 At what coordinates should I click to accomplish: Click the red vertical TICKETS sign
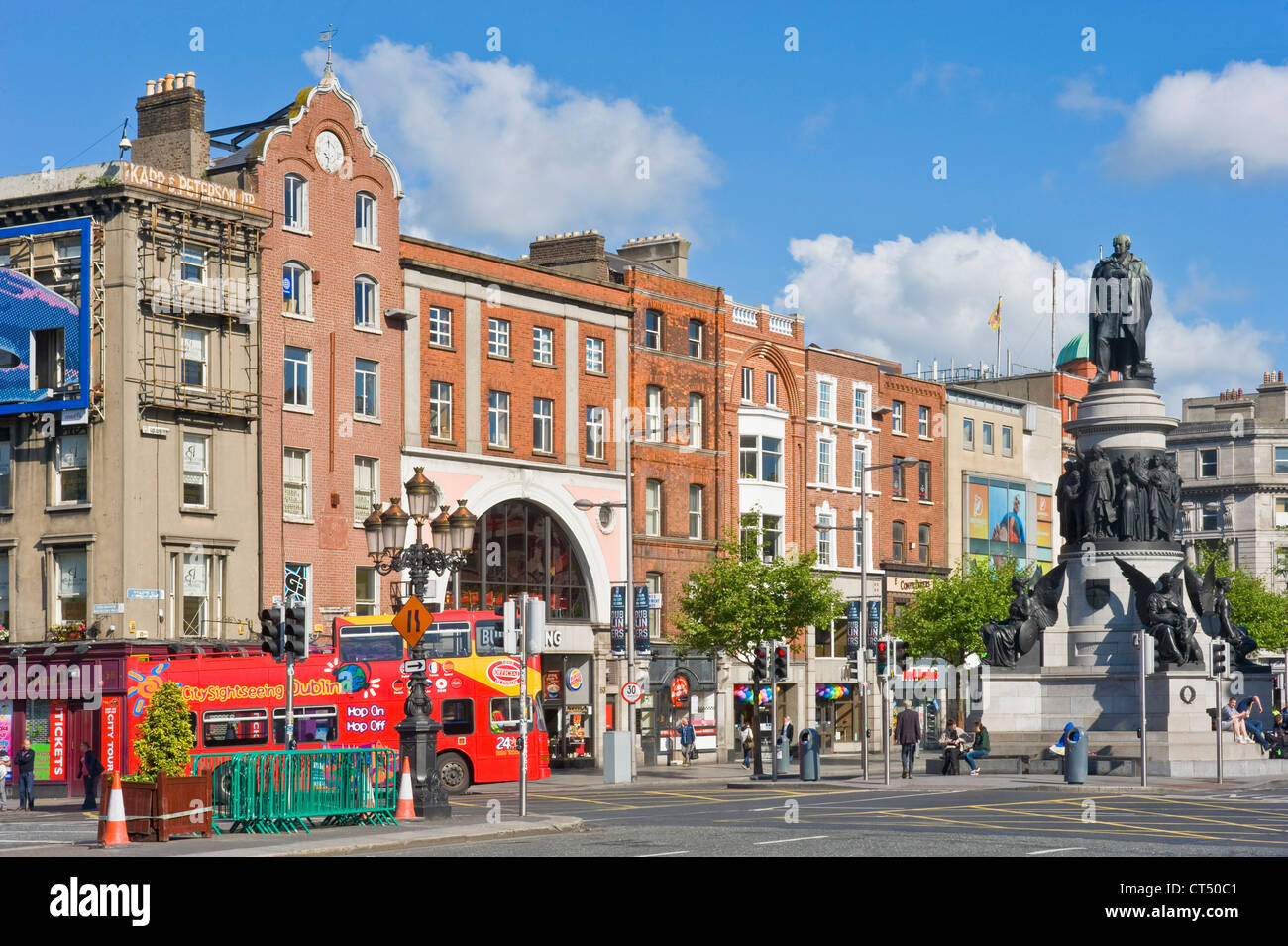[57, 740]
